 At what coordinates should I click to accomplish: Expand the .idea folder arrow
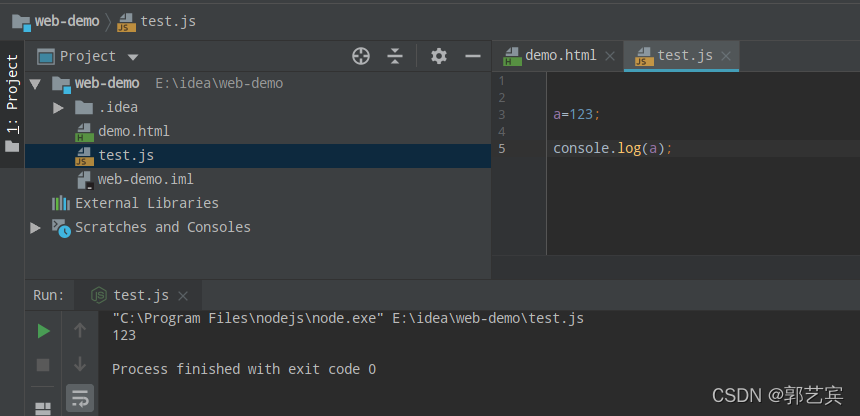[58, 108]
